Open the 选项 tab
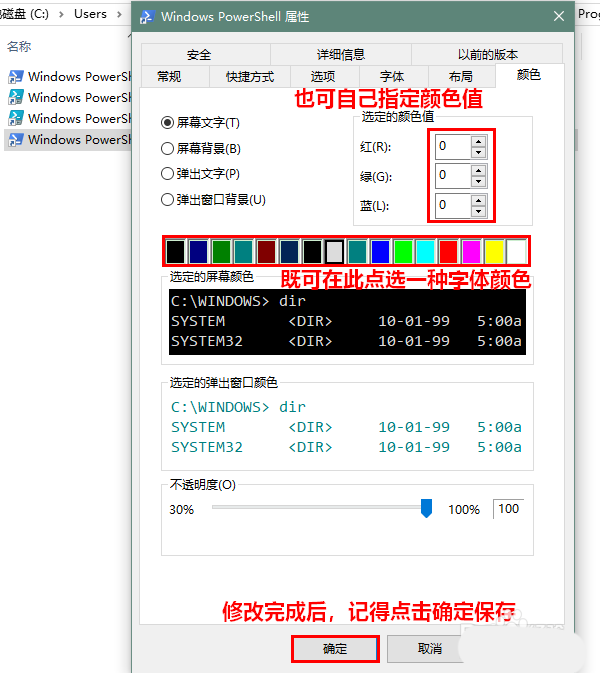 tap(325, 77)
